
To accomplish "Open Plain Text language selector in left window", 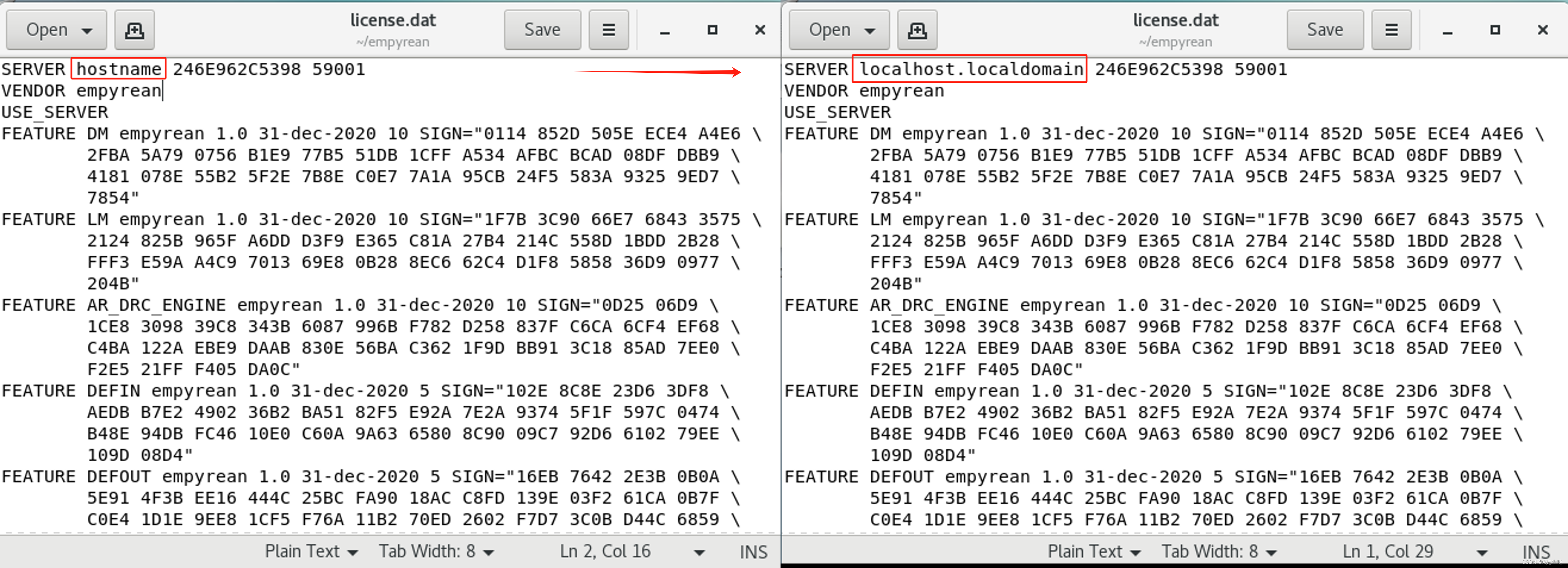I will [311, 552].
